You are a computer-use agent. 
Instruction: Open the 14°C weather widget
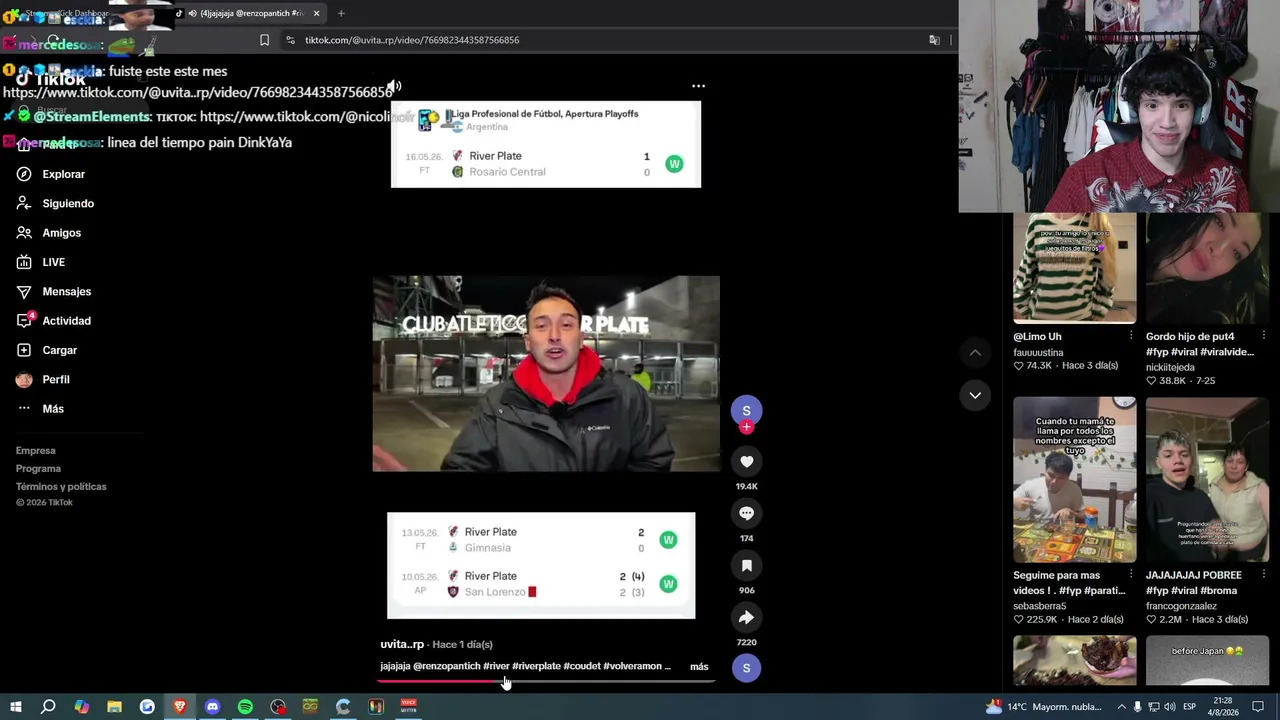tap(1043, 707)
